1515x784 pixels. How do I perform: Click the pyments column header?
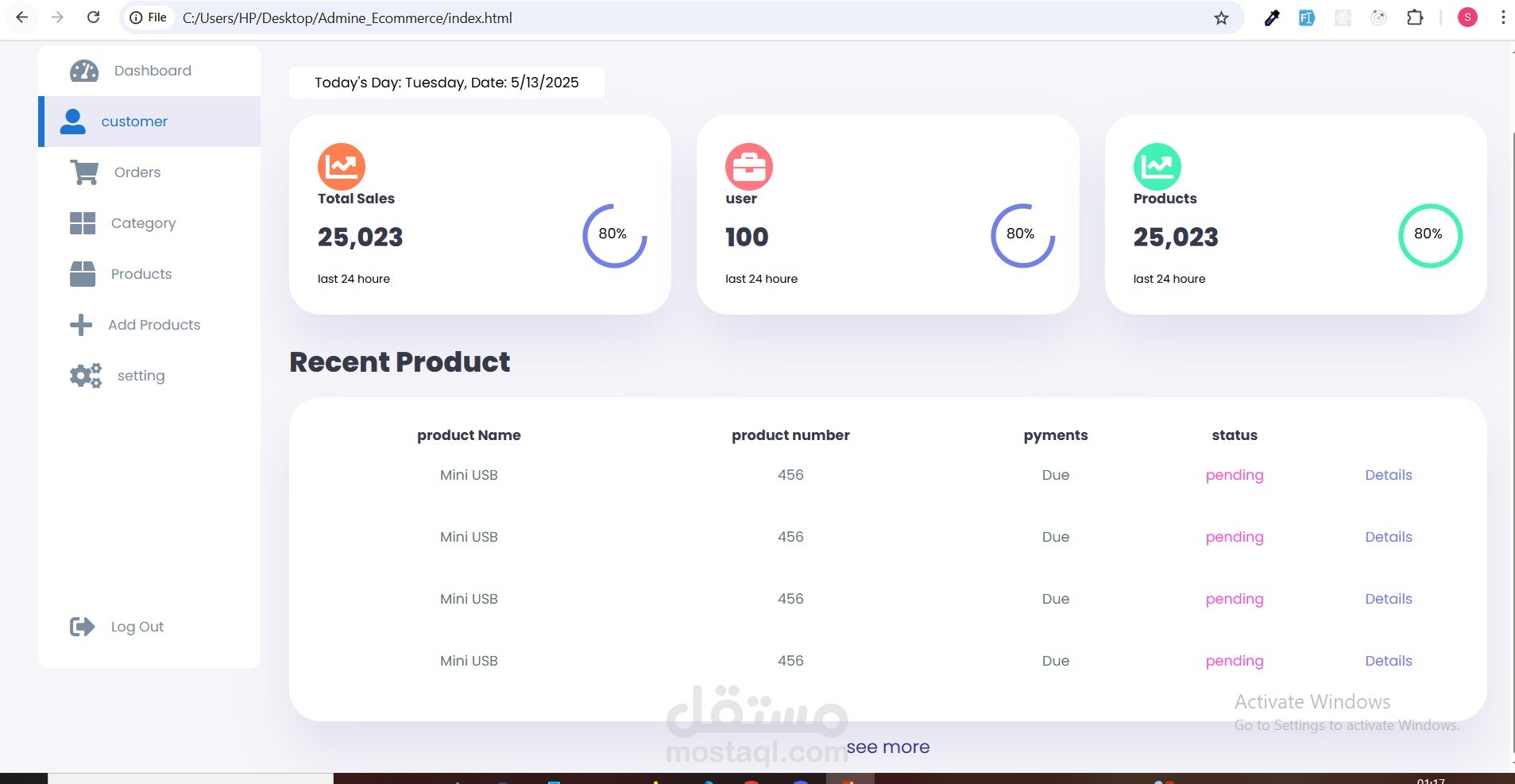click(1055, 435)
